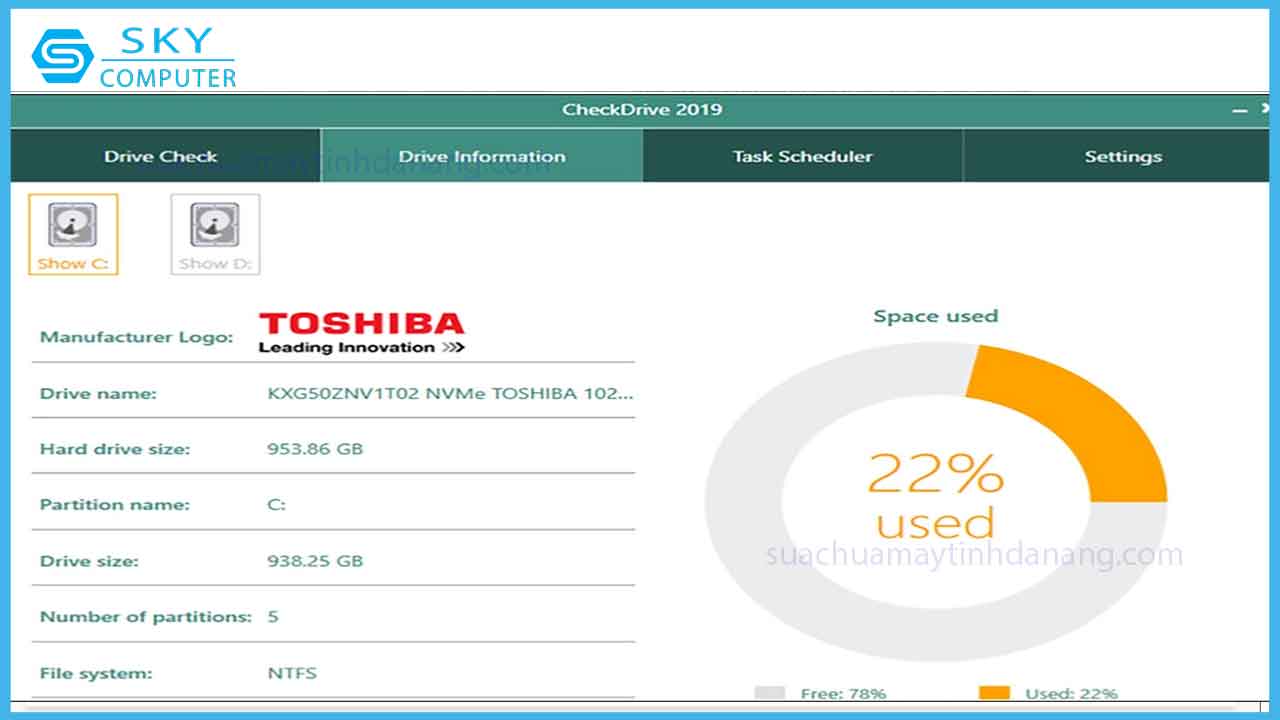Screen dimensions: 1280x720
Task: Click the 22% used center label
Action: pos(936,496)
